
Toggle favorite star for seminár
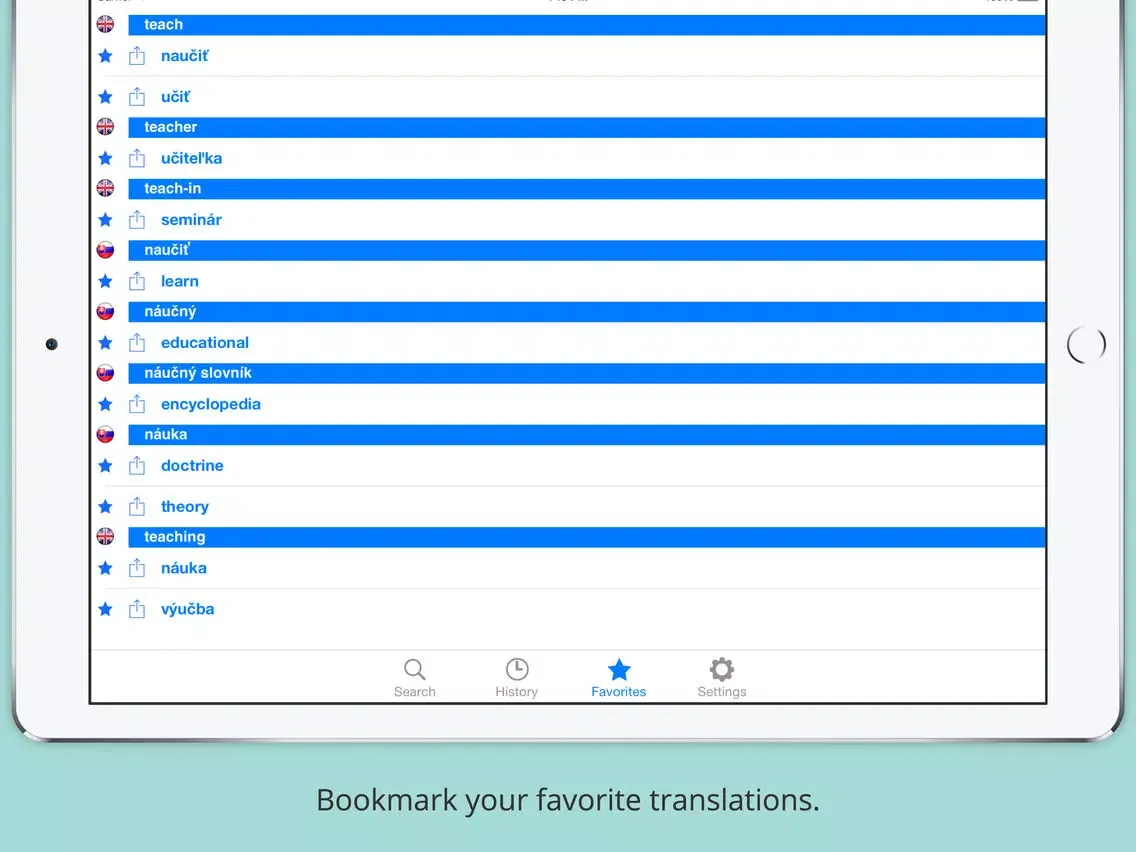[105, 220]
